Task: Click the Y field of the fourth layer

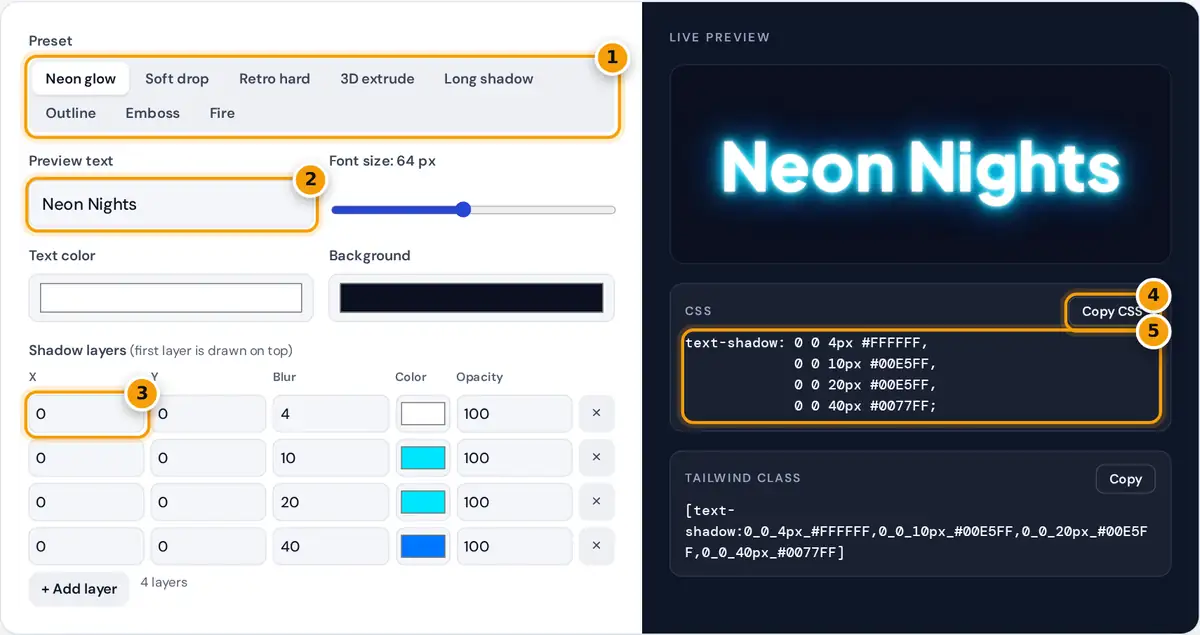Action: click(x=208, y=546)
